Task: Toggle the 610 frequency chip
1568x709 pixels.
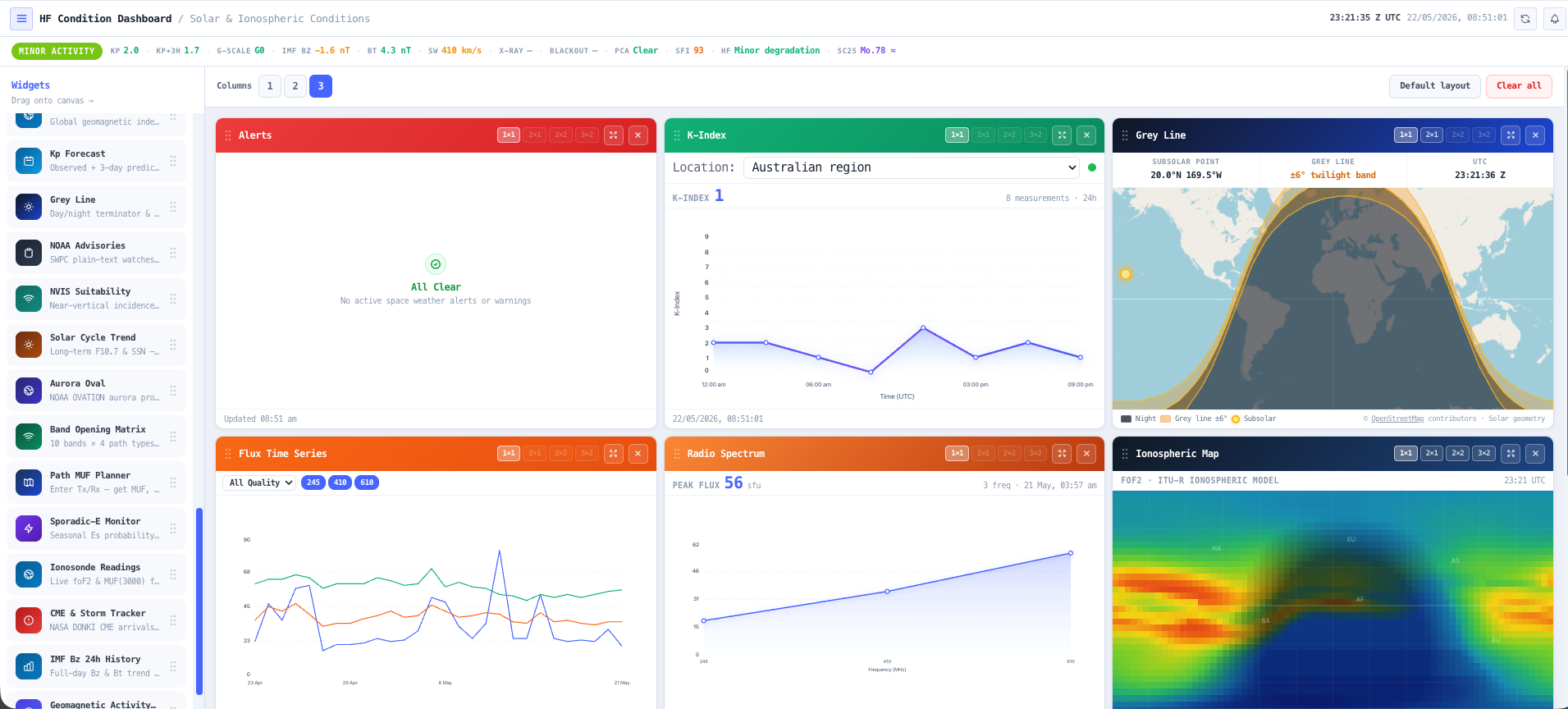Action: pos(368,483)
